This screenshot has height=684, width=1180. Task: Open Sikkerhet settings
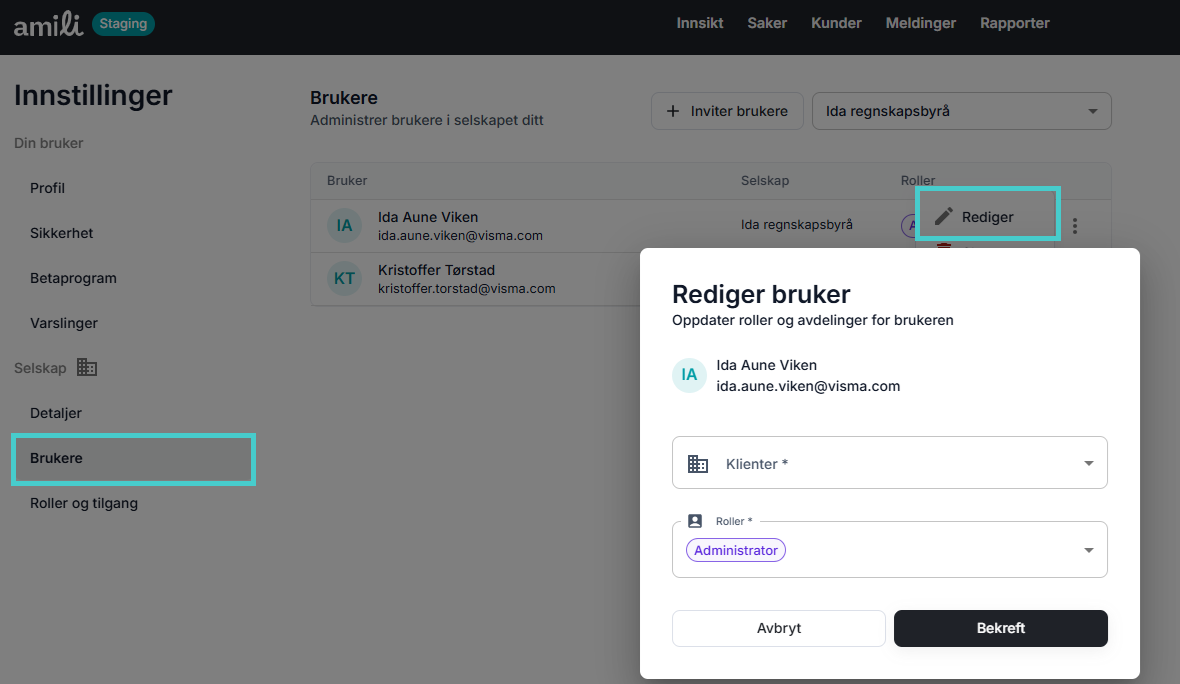pyautogui.click(x=62, y=233)
